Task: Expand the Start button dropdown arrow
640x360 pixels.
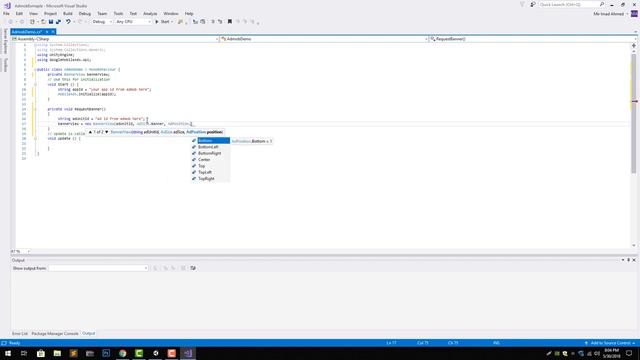Action: click(x=172, y=22)
